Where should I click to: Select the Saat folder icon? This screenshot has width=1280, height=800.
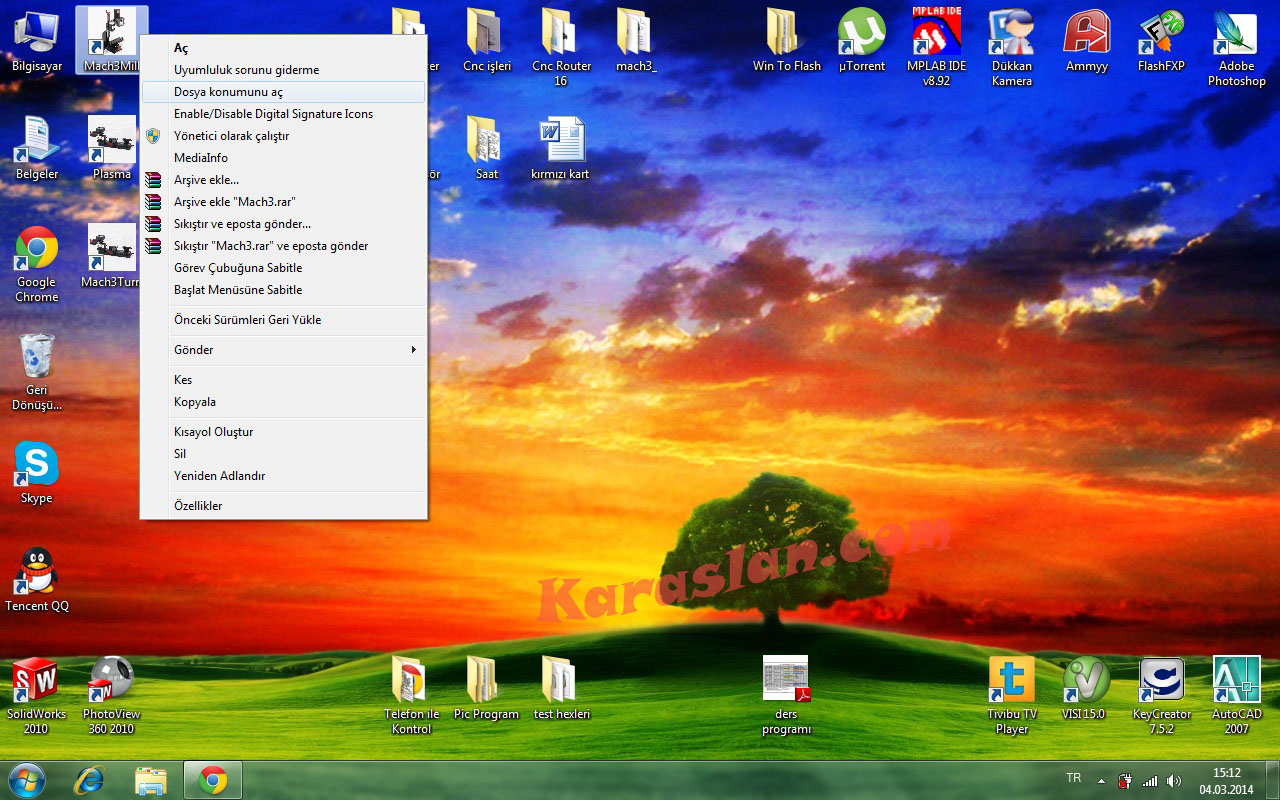(487, 148)
